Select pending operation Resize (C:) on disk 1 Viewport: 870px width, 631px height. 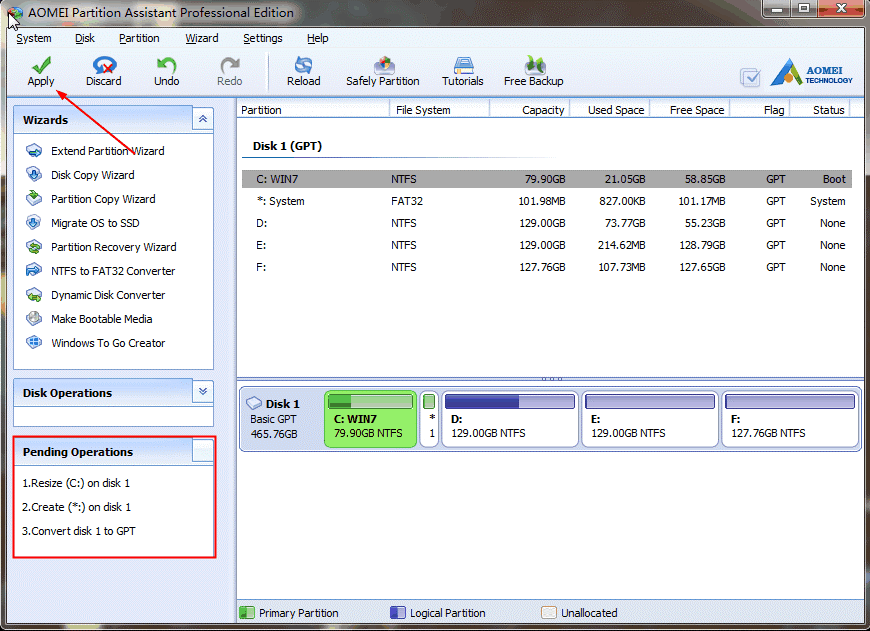[x=76, y=483]
